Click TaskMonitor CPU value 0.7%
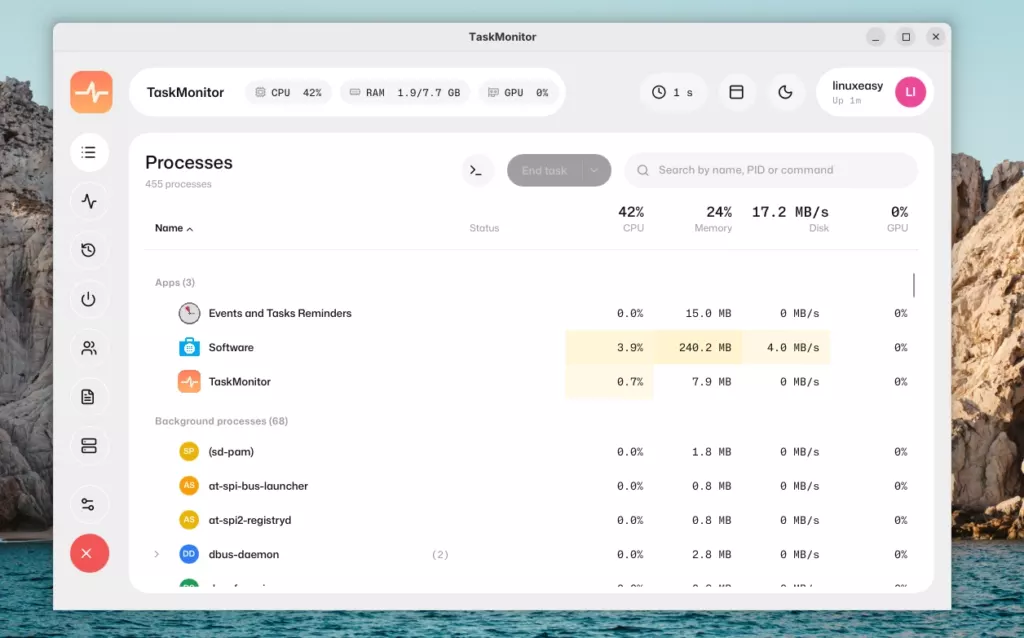The height and width of the screenshot is (638, 1024). pos(630,381)
